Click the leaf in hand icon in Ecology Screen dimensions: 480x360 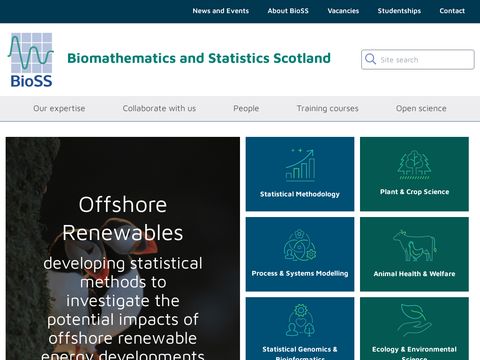[414, 320]
